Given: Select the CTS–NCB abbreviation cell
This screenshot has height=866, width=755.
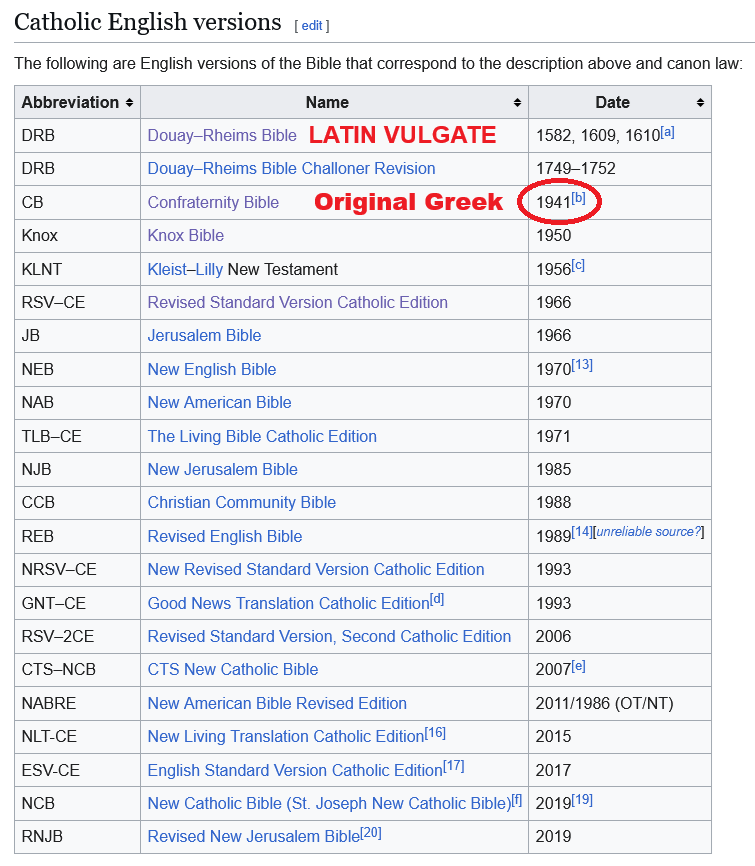Looking at the screenshot, I should (x=77, y=669).
